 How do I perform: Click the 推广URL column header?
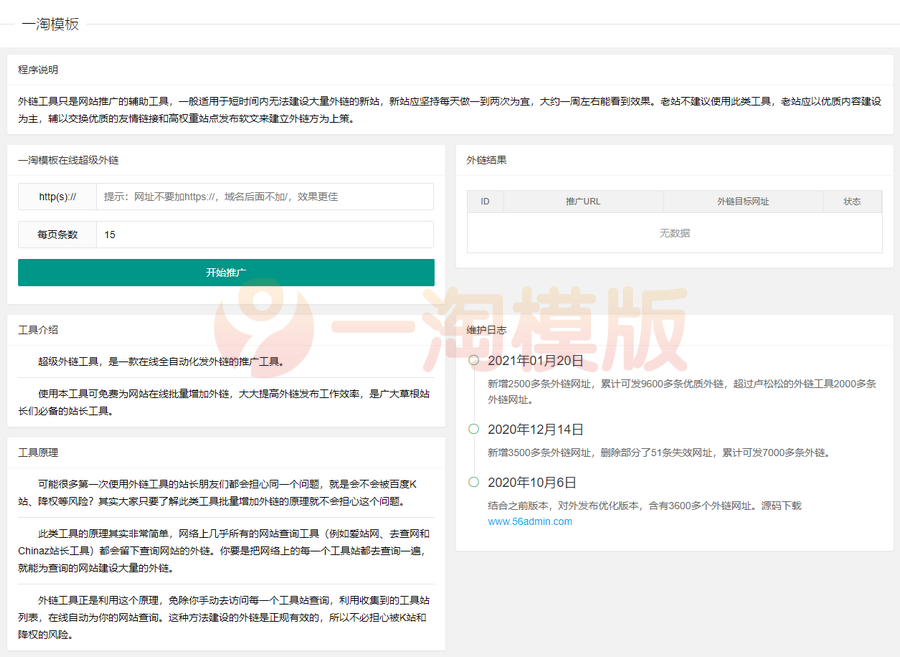[583, 201]
